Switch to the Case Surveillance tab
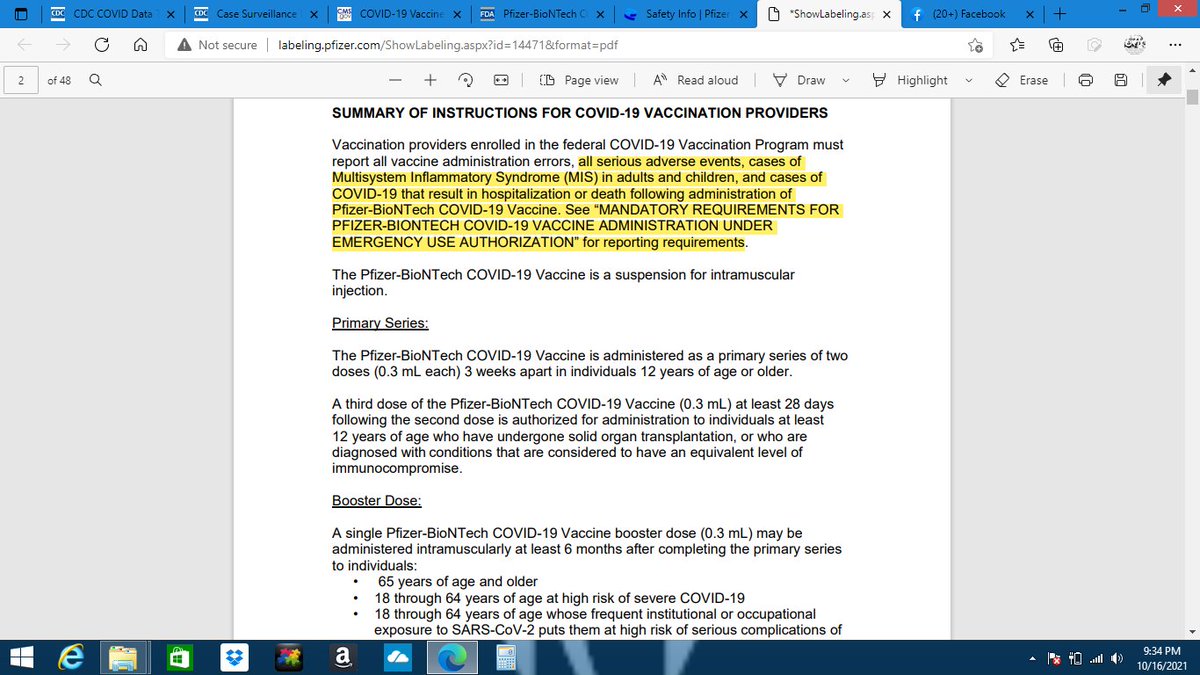Screen dimensions: 1200x675 tap(256, 14)
